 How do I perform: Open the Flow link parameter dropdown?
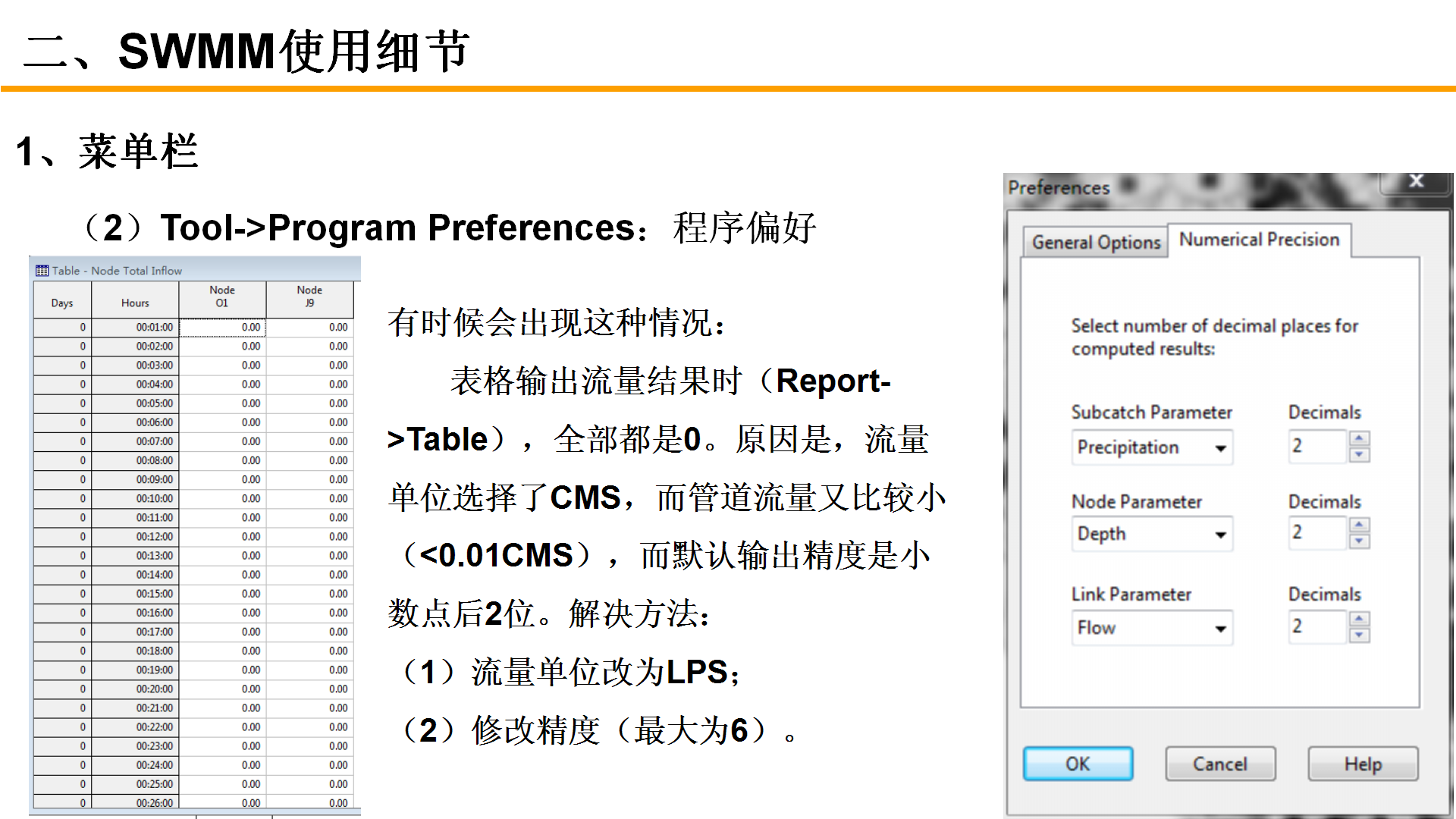point(1220,629)
